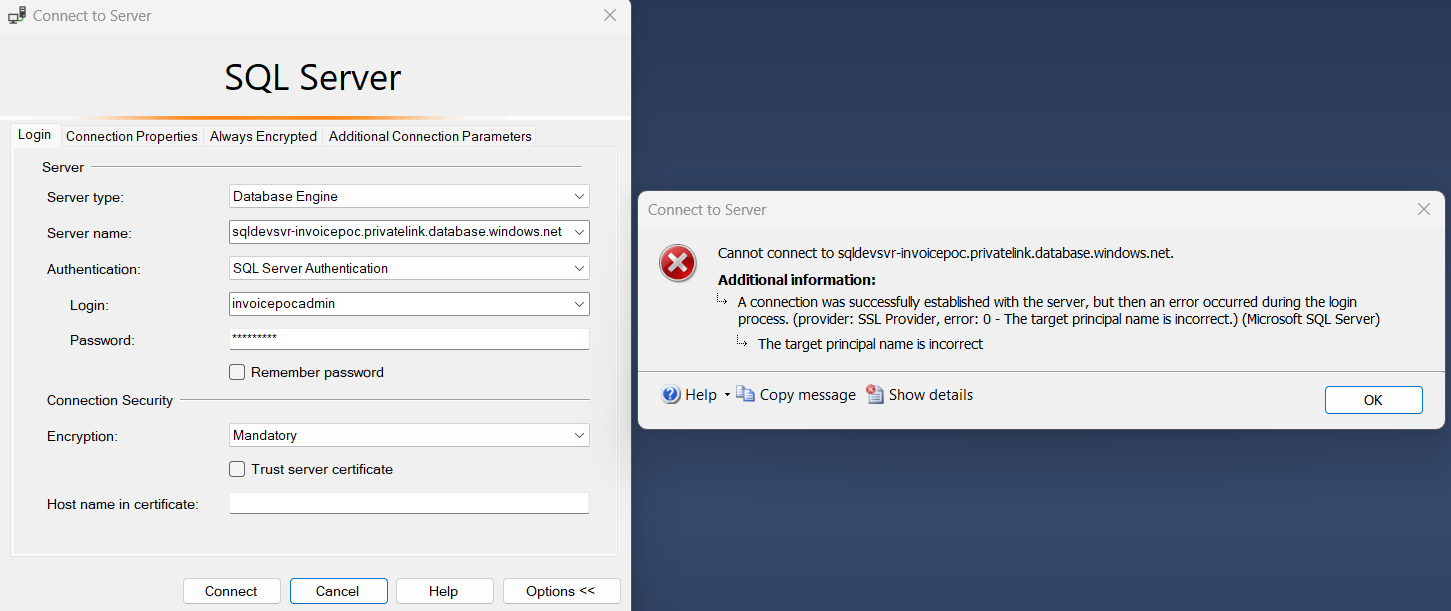Click the 'Cannot connect to' error message

click(x=945, y=253)
